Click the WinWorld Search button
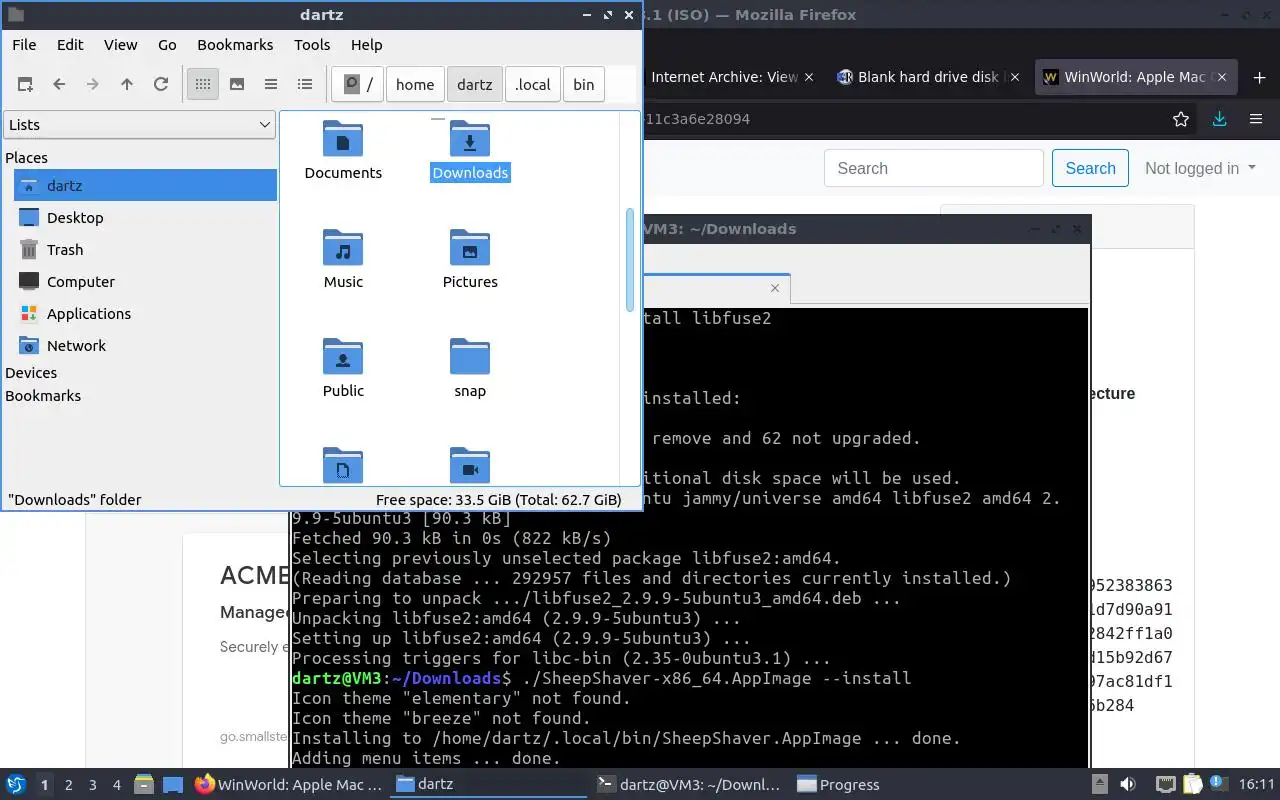The width and height of the screenshot is (1280, 800). click(x=1090, y=168)
